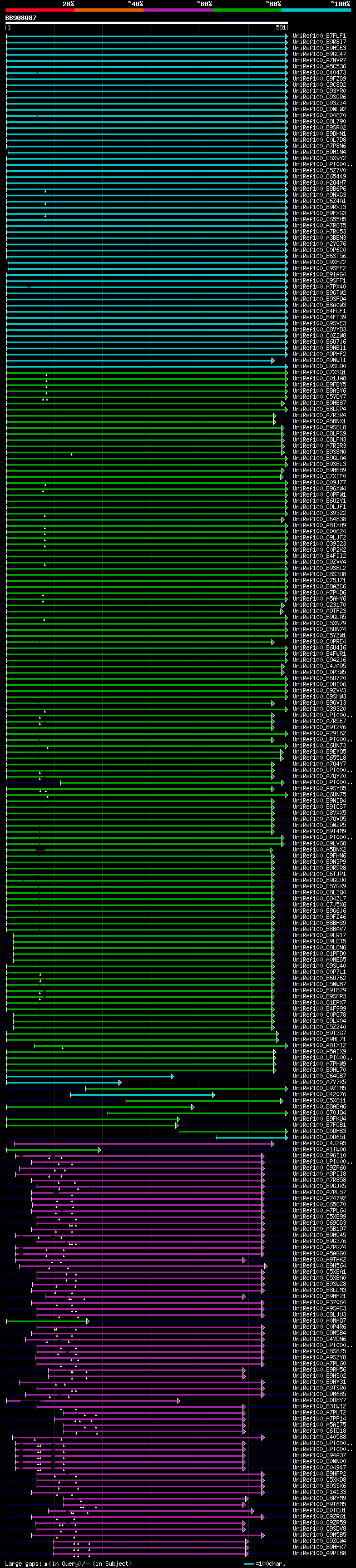Click UniRef100_B9NIB4 entry

click(319, 800)
